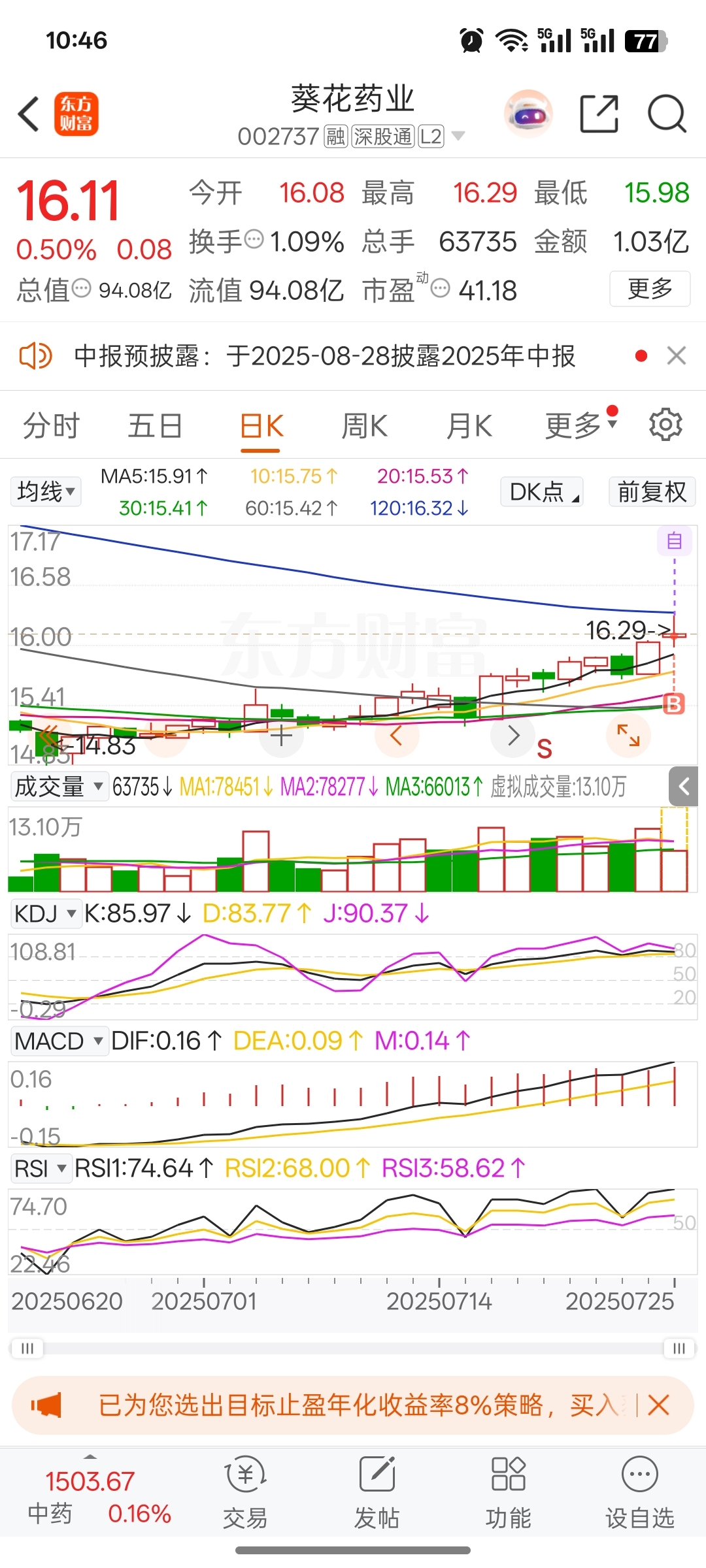706x1568 pixels.
Task: Close the strategy promotion banner
Action: (x=659, y=1405)
